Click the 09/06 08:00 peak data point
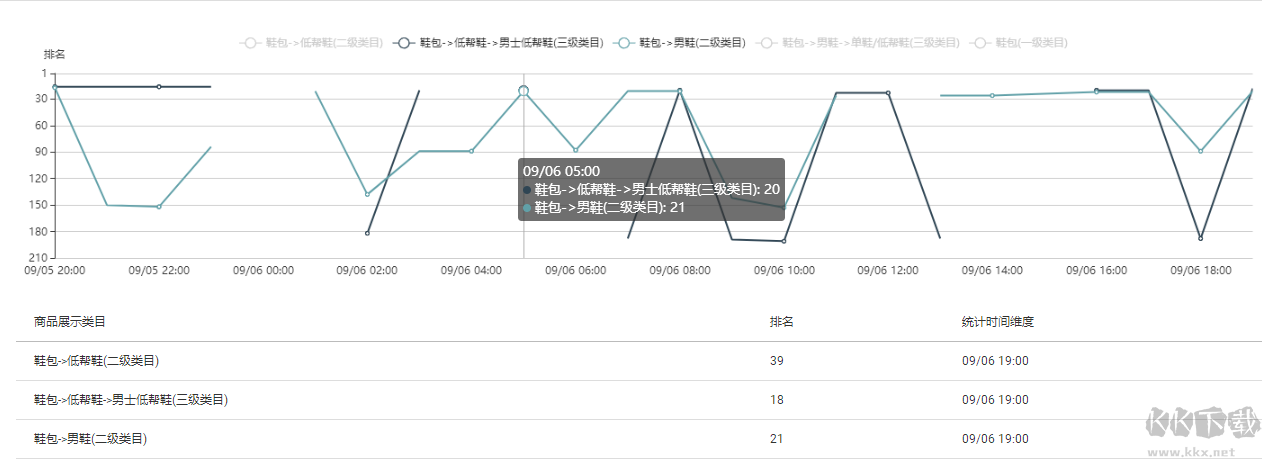The width and height of the screenshot is (1262, 459). 680,91
